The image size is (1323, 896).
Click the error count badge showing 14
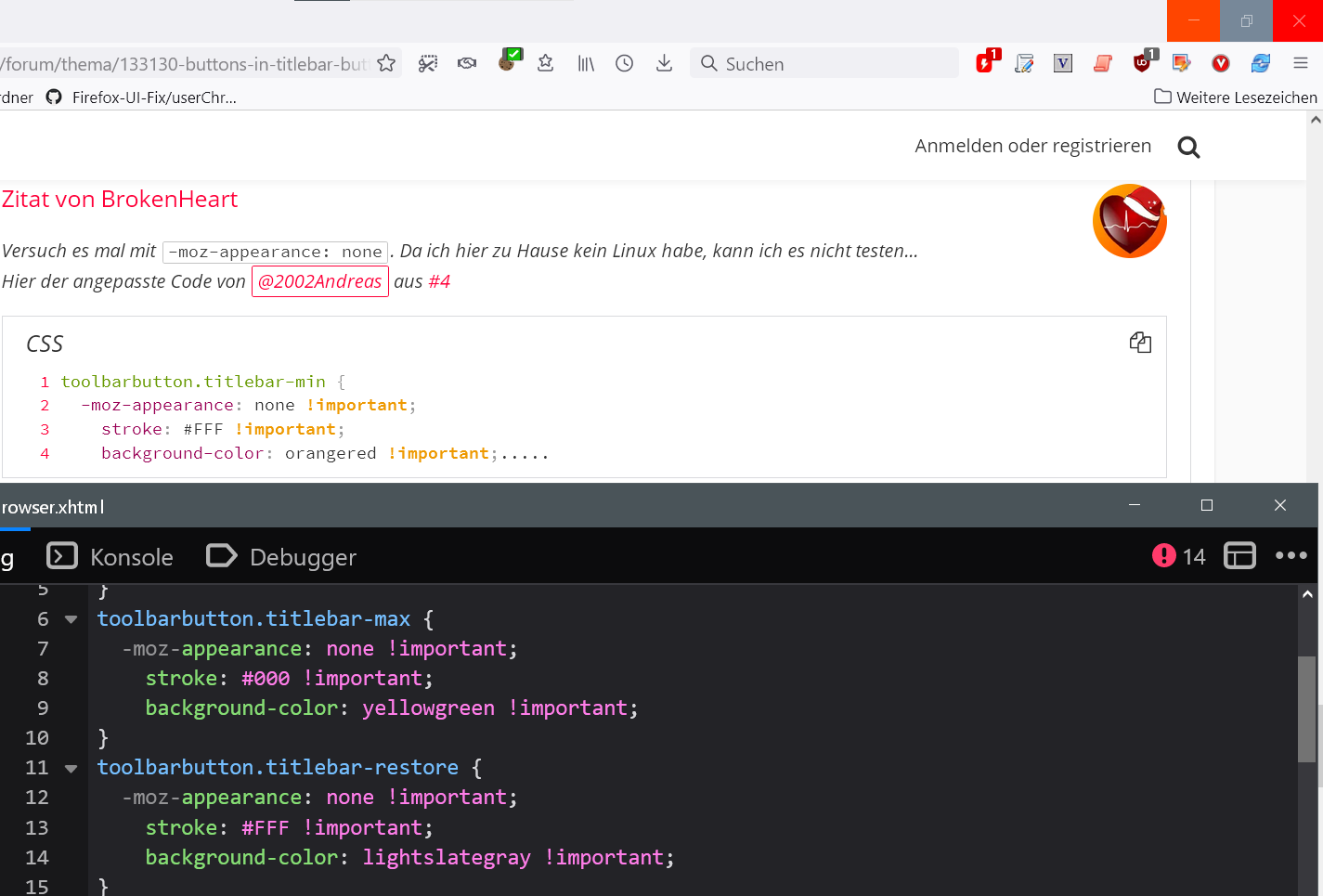1178,556
